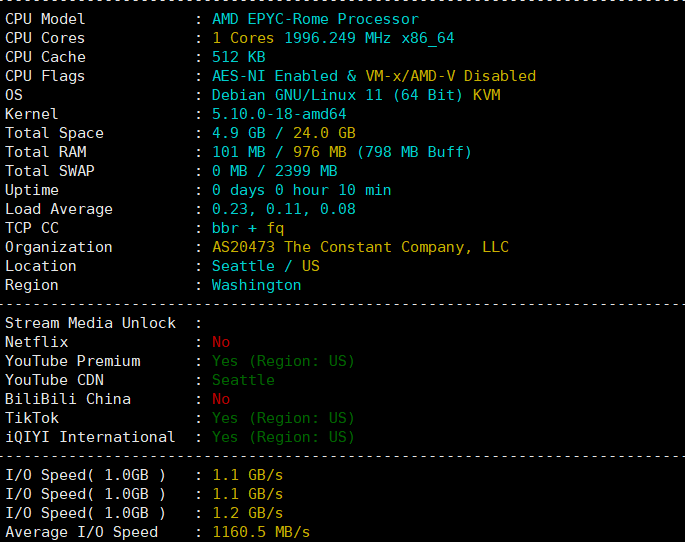The width and height of the screenshot is (685, 542).
Task: Click 'Yes (Region: US)' for YouTube Premium
Action: coord(284,361)
